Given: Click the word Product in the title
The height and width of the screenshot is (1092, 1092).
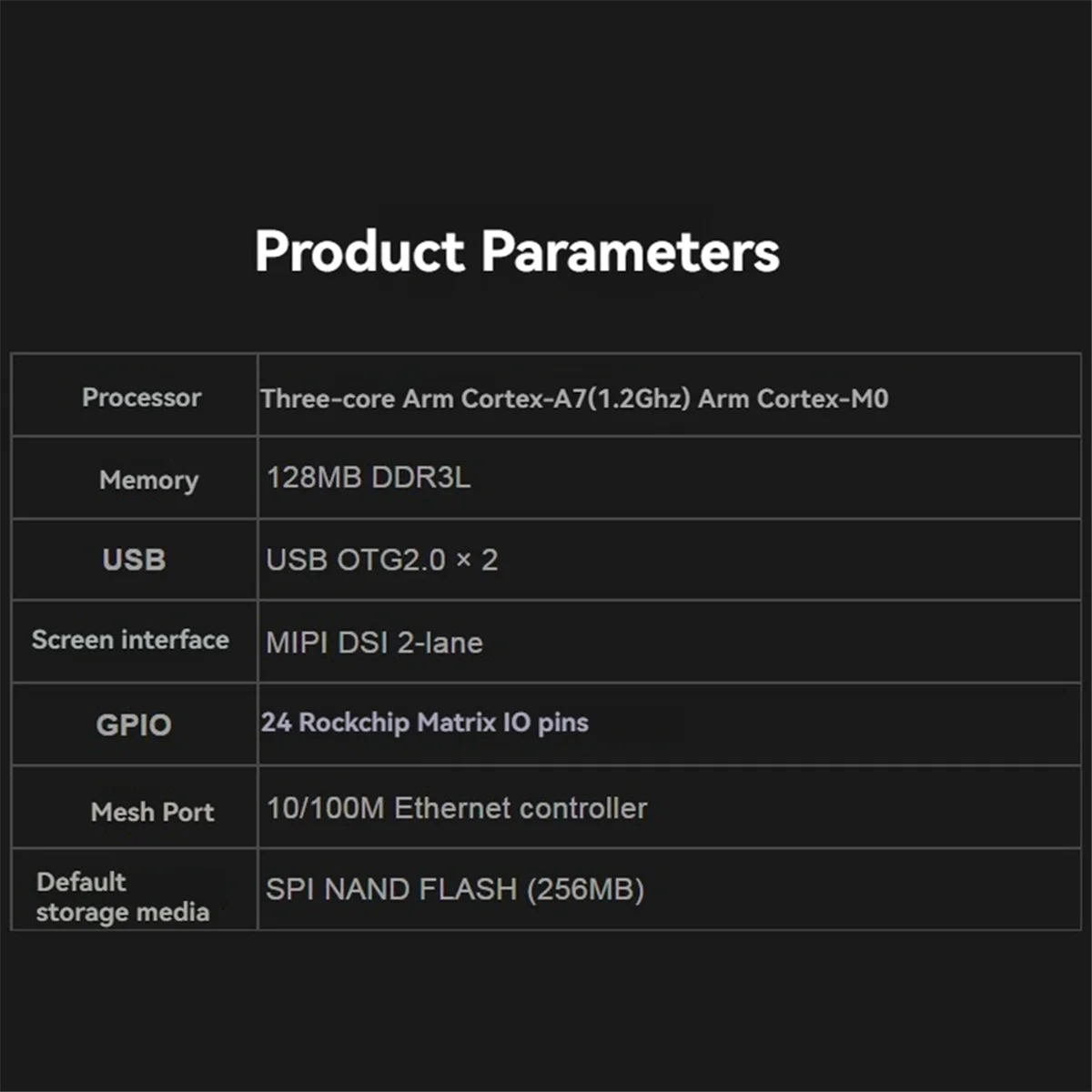Looking at the screenshot, I should [359, 251].
